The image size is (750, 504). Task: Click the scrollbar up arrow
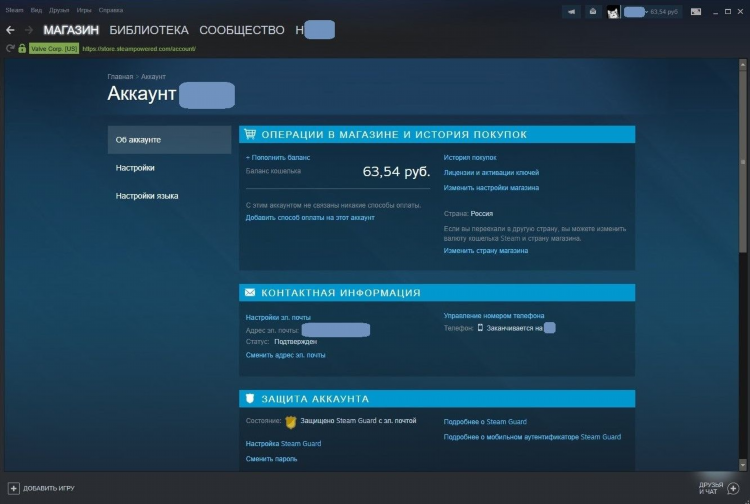coord(743,64)
